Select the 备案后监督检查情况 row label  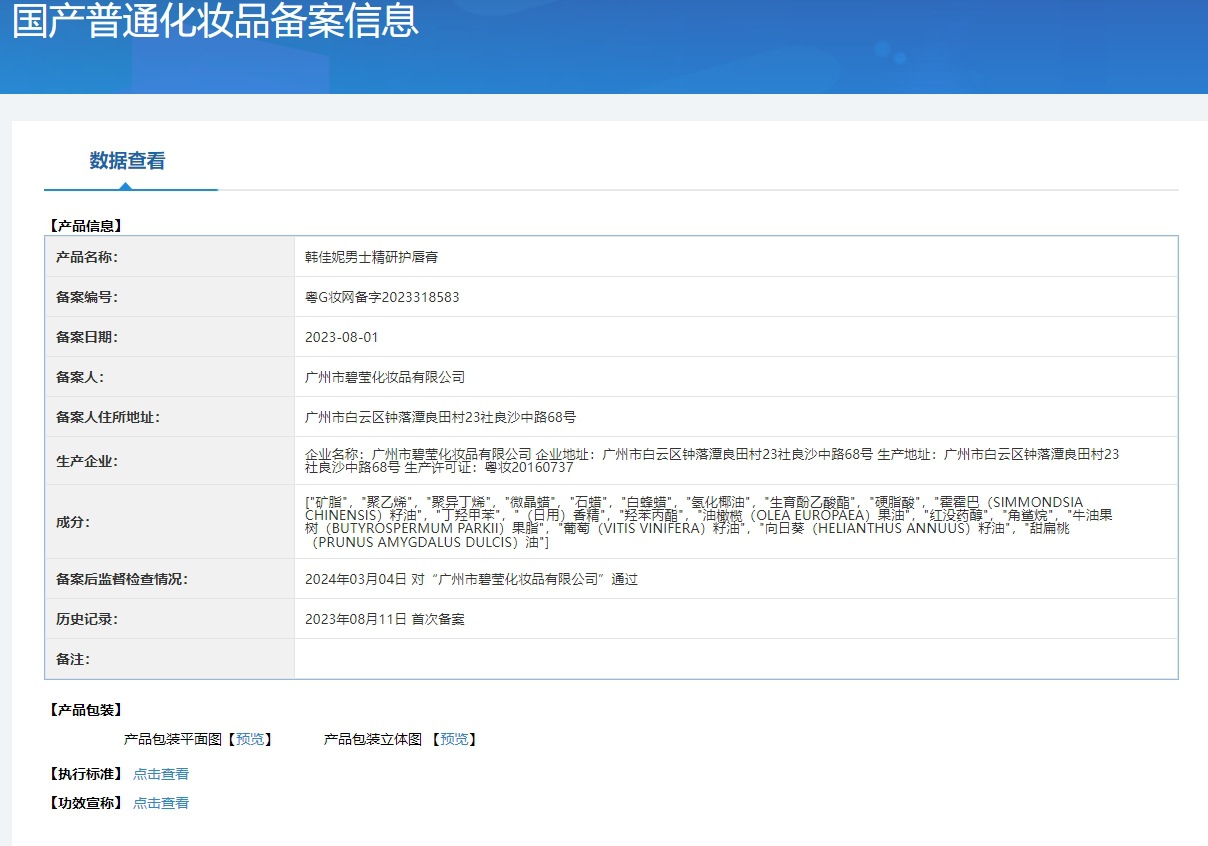click(122, 579)
